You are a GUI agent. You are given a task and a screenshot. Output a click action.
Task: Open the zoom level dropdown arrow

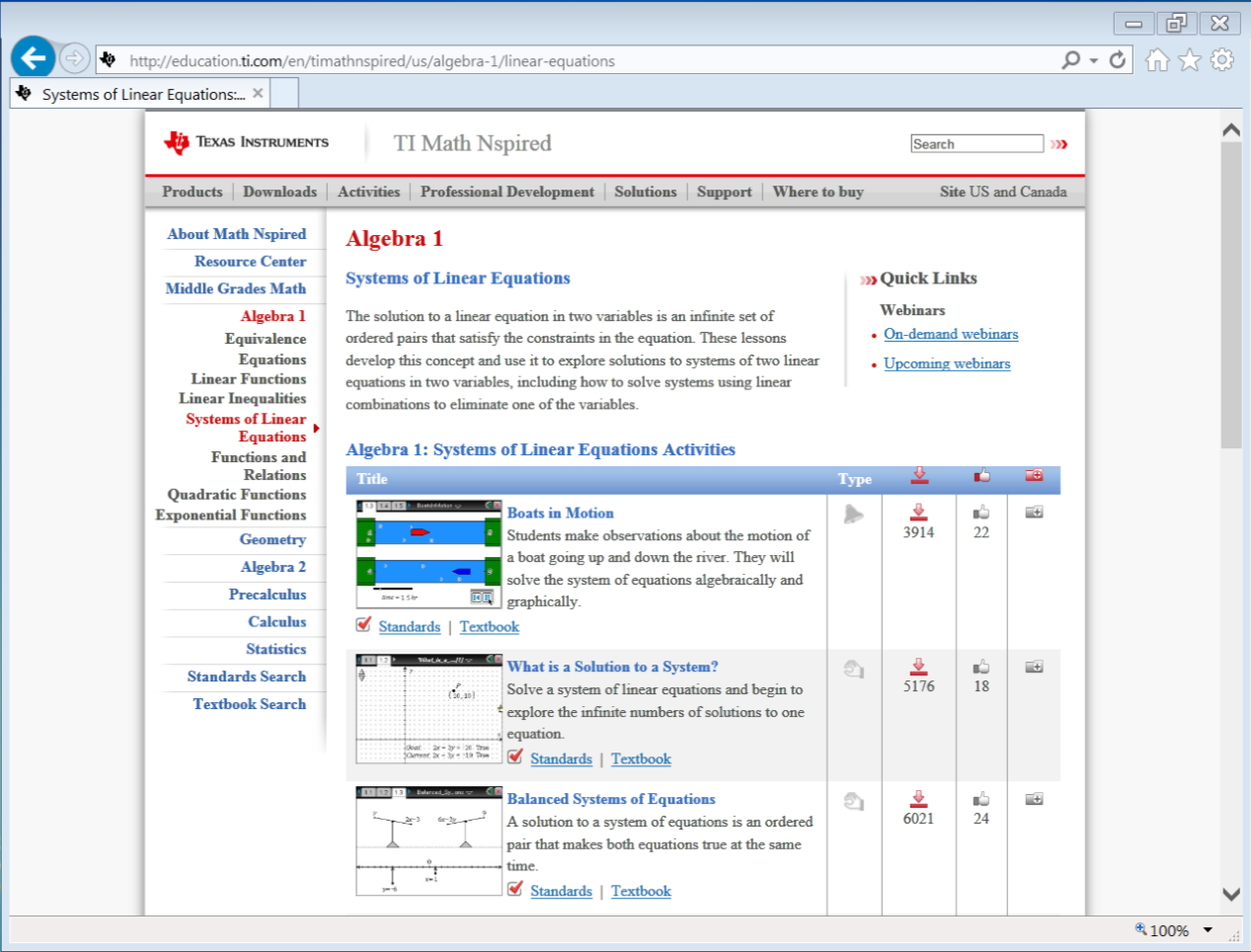tap(1208, 930)
